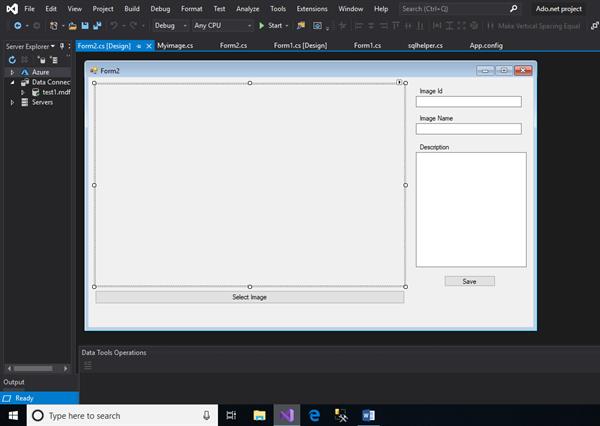Open Microsoft Edge from the taskbar

point(313,415)
